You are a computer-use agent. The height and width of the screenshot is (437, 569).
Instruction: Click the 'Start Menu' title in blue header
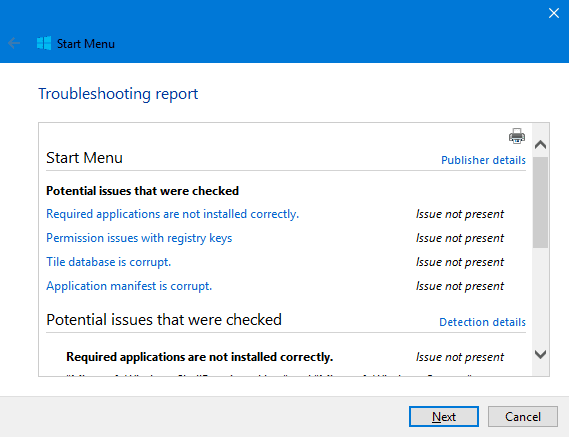[x=86, y=44]
